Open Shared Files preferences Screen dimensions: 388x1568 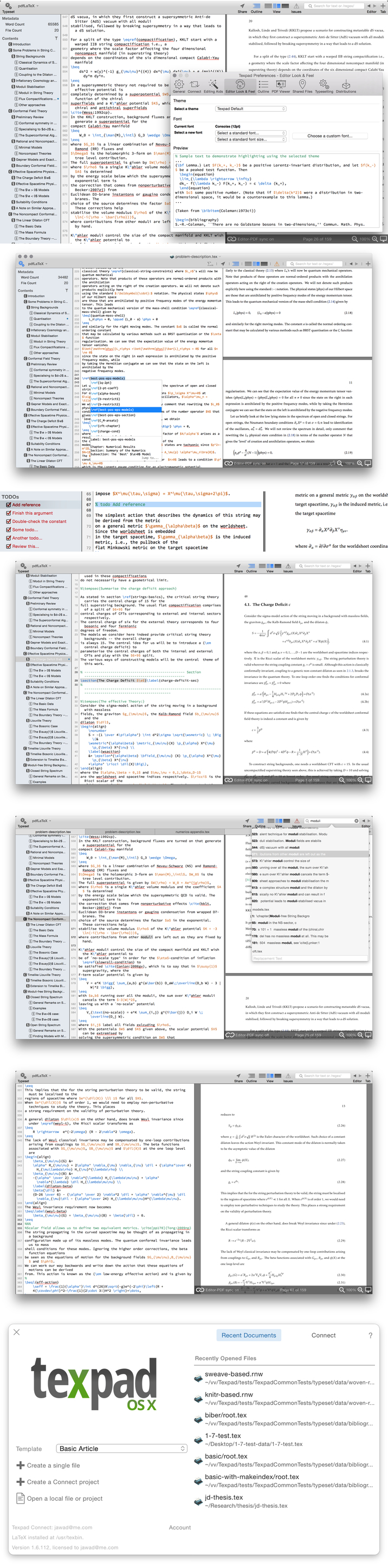click(302, 86)
